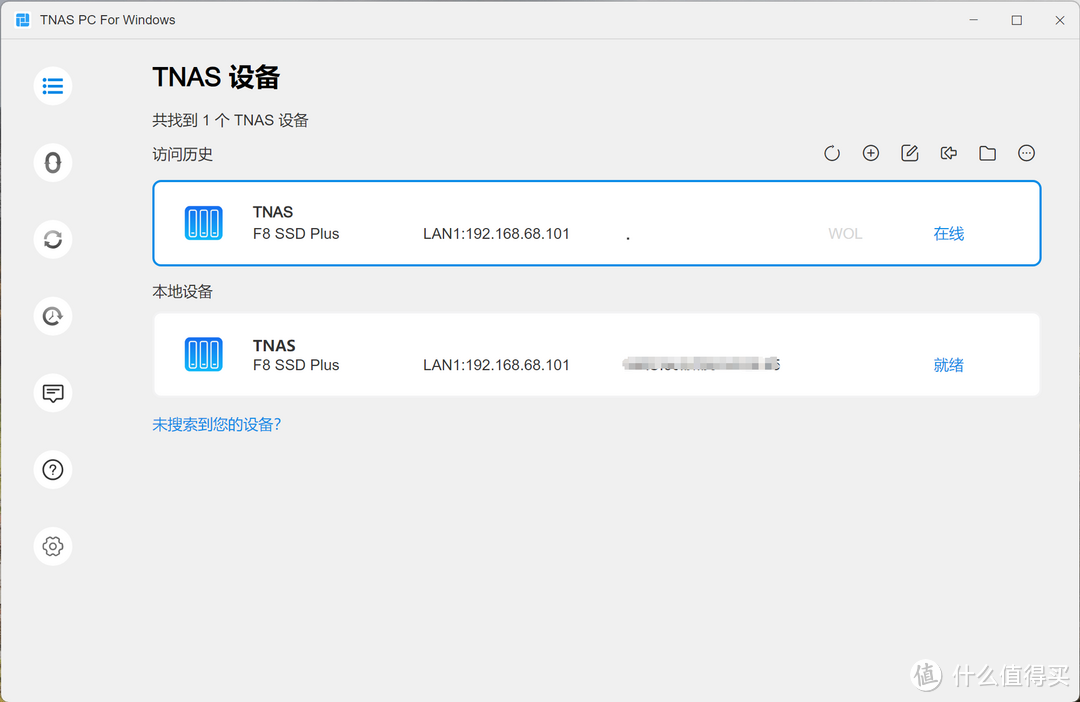1080x702 pixels.
Task: Click the device icon in 访问历史 row
Action: 203,223
